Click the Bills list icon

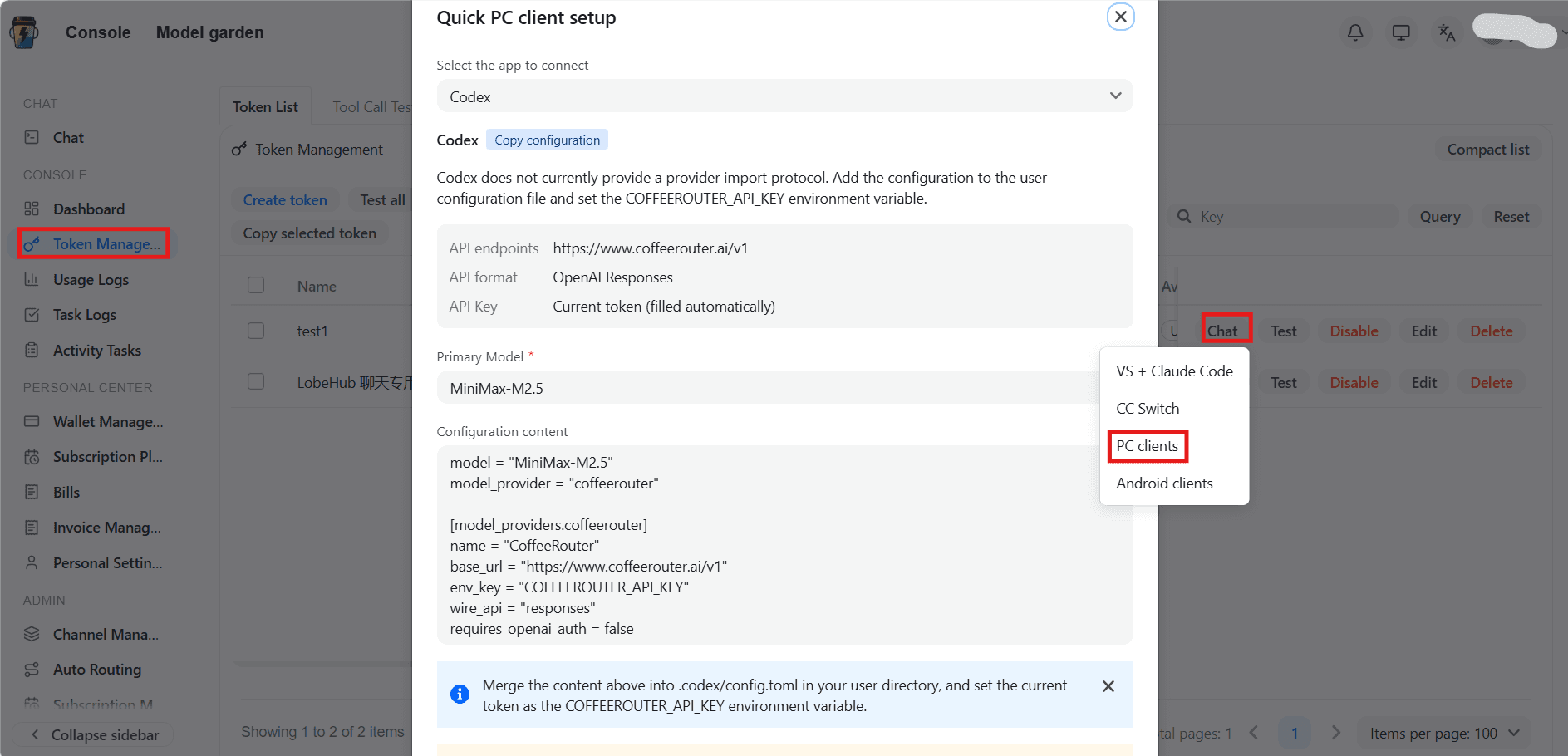click(32, 492)
